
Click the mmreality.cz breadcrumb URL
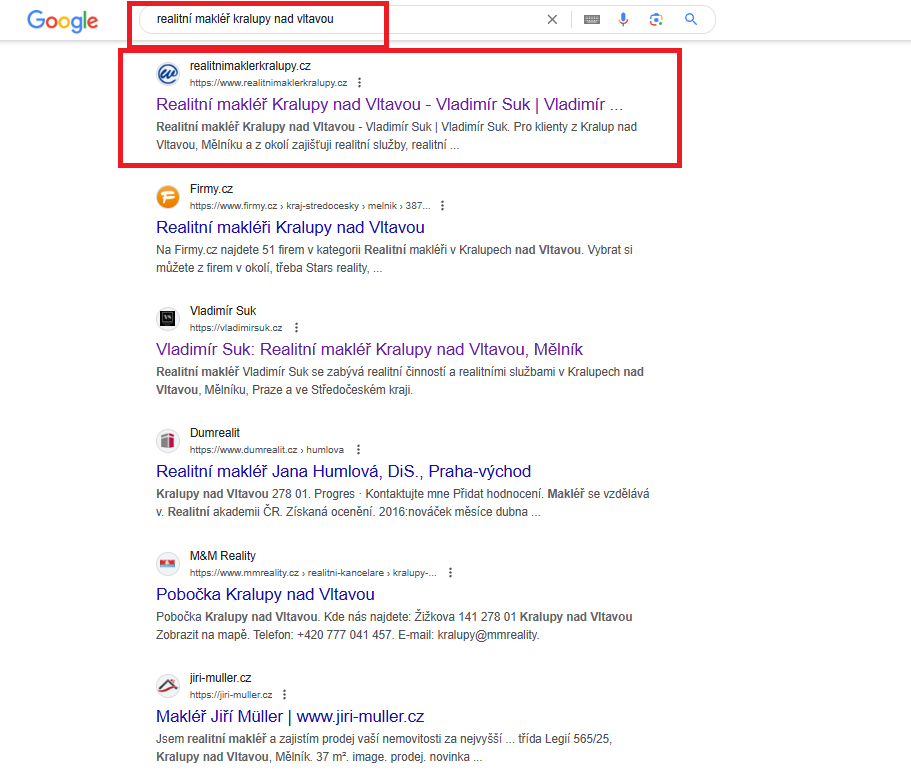[313, 573]
